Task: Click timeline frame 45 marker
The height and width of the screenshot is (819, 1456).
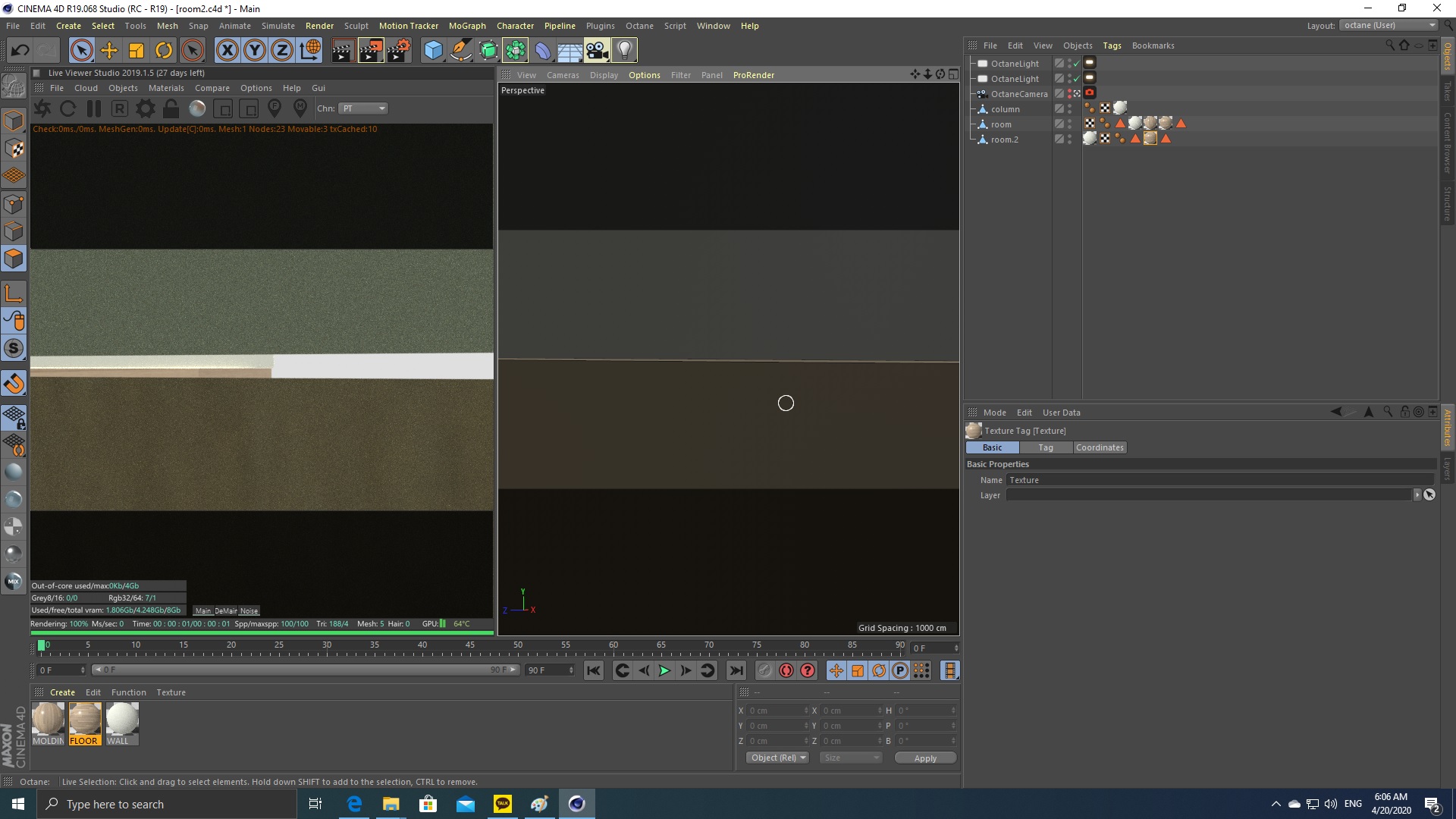Action: pos(470,645)
